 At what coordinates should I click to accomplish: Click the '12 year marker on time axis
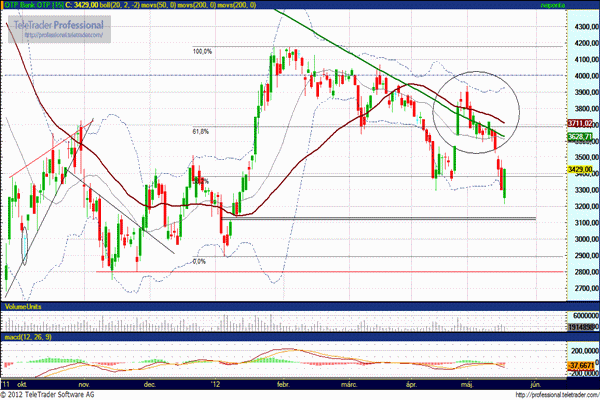[x=217, y=384]
